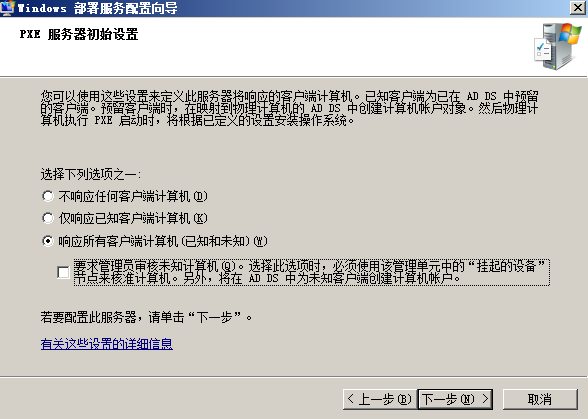Screen dimensions: 588x419
Task: Select the 不响应任何客户端计算机 radio button
Action: [x=48, y=196]
